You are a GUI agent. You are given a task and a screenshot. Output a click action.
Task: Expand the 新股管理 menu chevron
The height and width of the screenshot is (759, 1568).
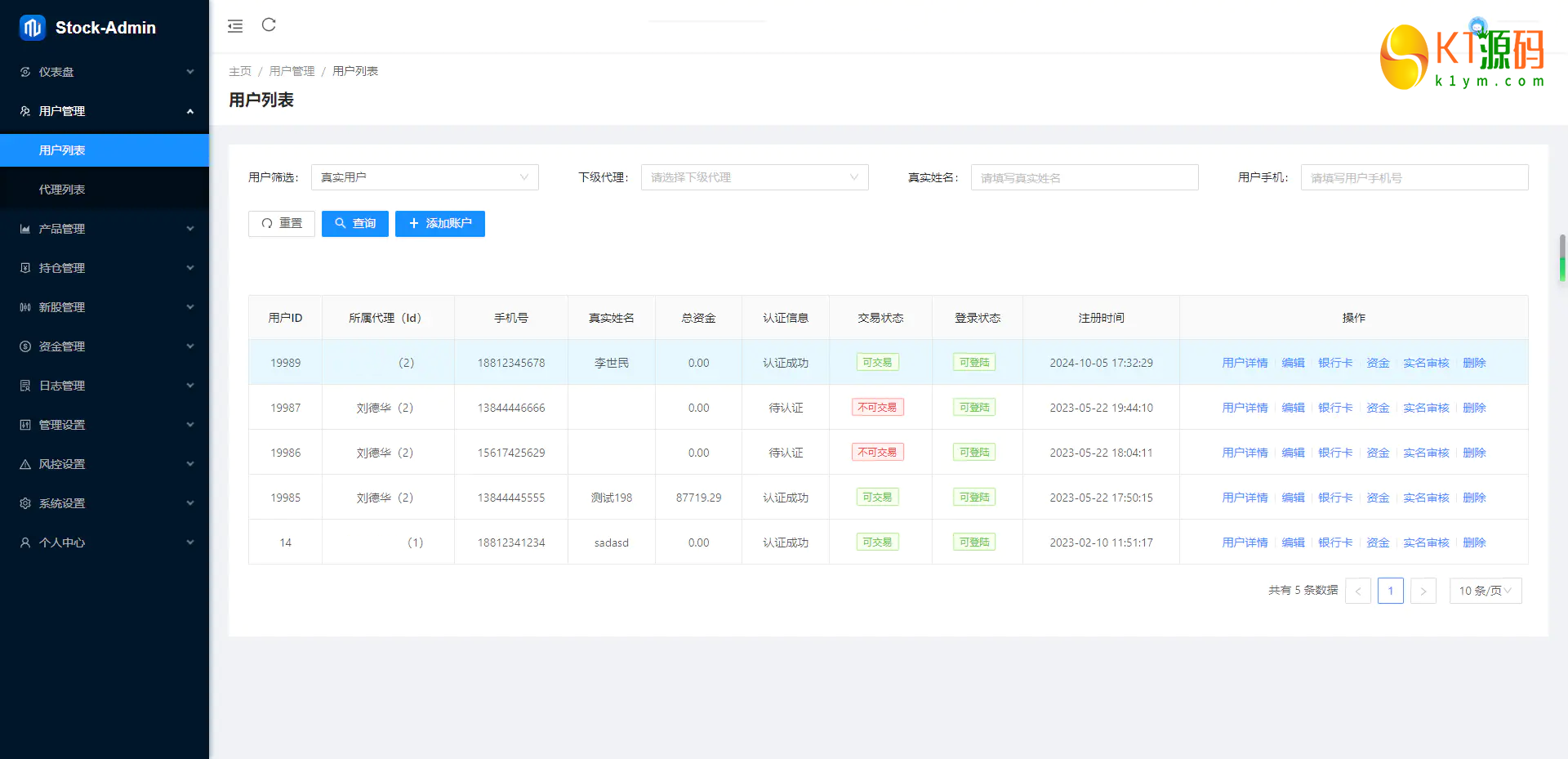190,307
